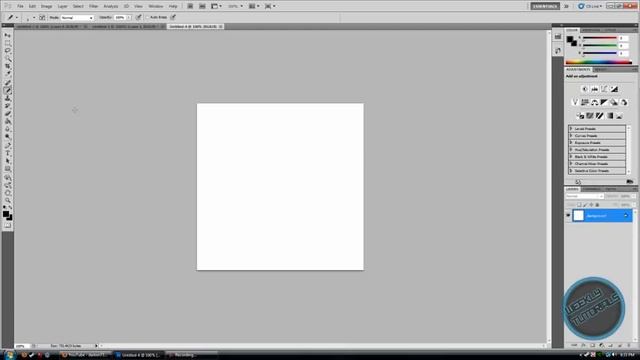Toggle the Brush panel button
Screen dimensions: 640x360
(x=42, y=18)
